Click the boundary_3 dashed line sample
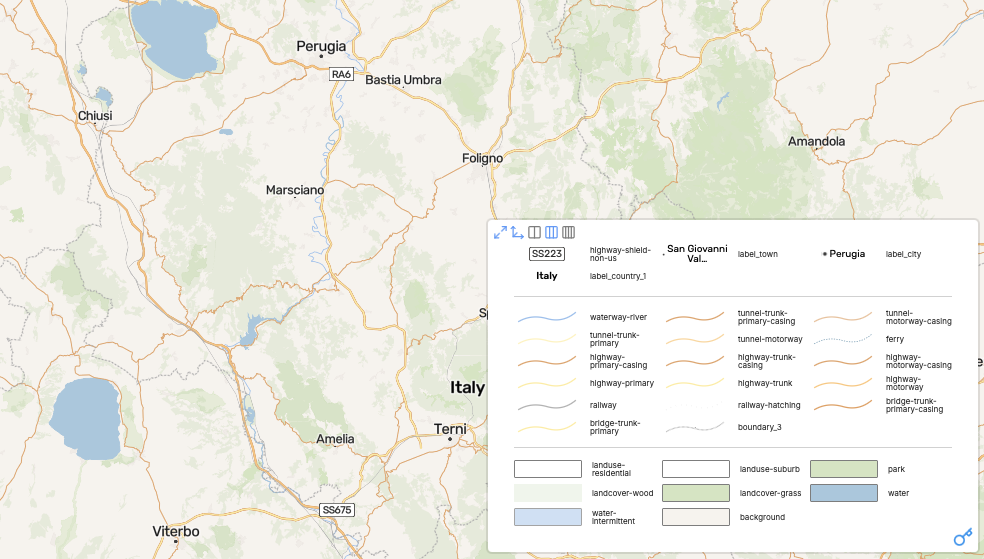 tap(695, 427)
